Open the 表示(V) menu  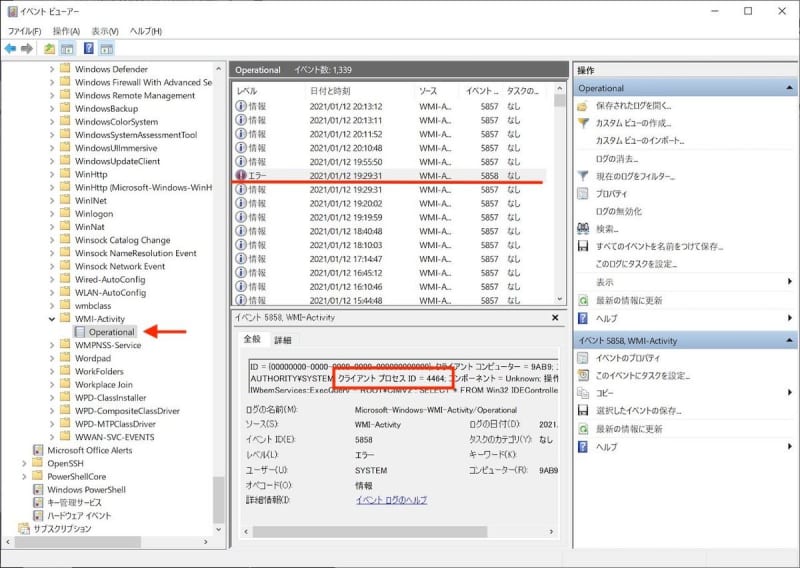(x=105, y=31)
